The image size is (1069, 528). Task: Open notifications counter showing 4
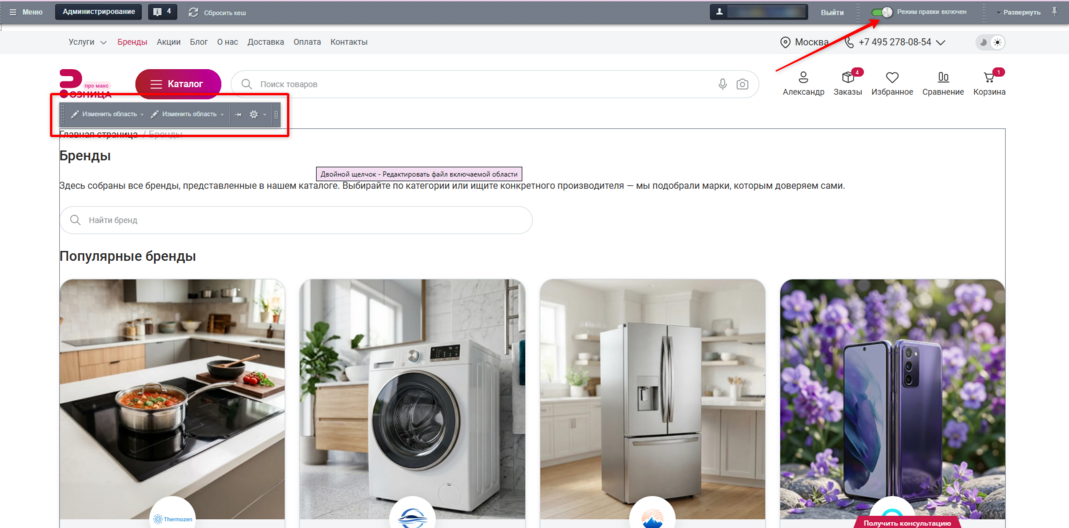coord(163,12)
